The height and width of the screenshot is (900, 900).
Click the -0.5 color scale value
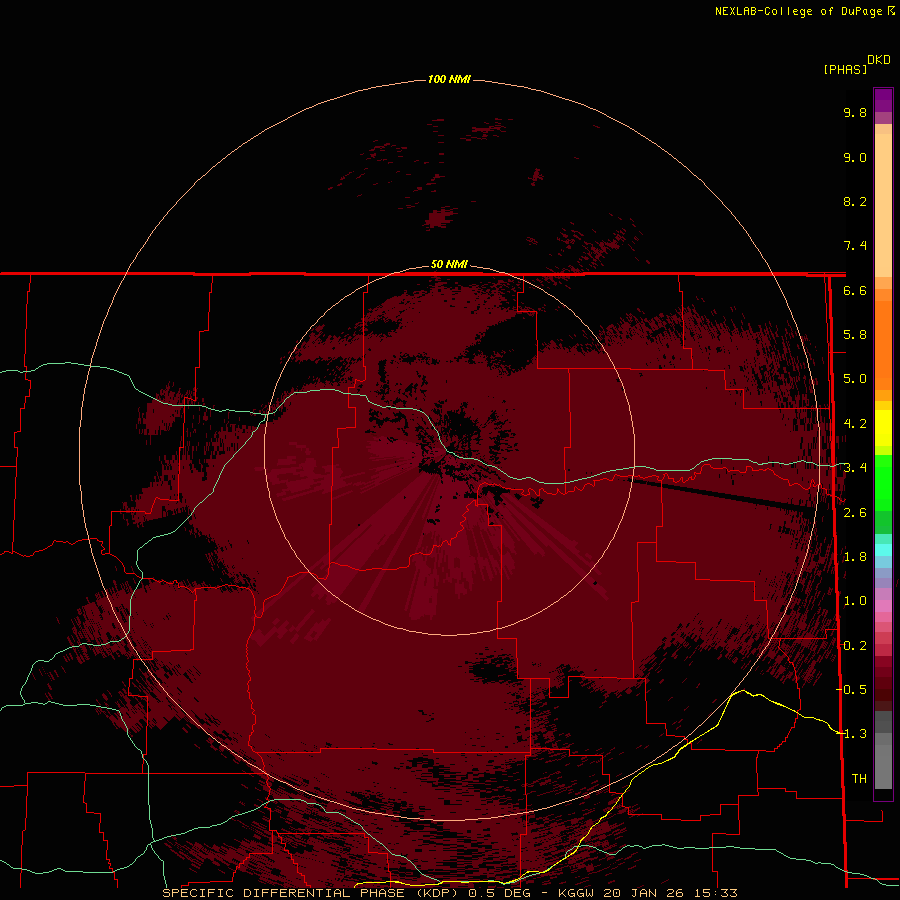pyautogui.click(x=852, y=690)
